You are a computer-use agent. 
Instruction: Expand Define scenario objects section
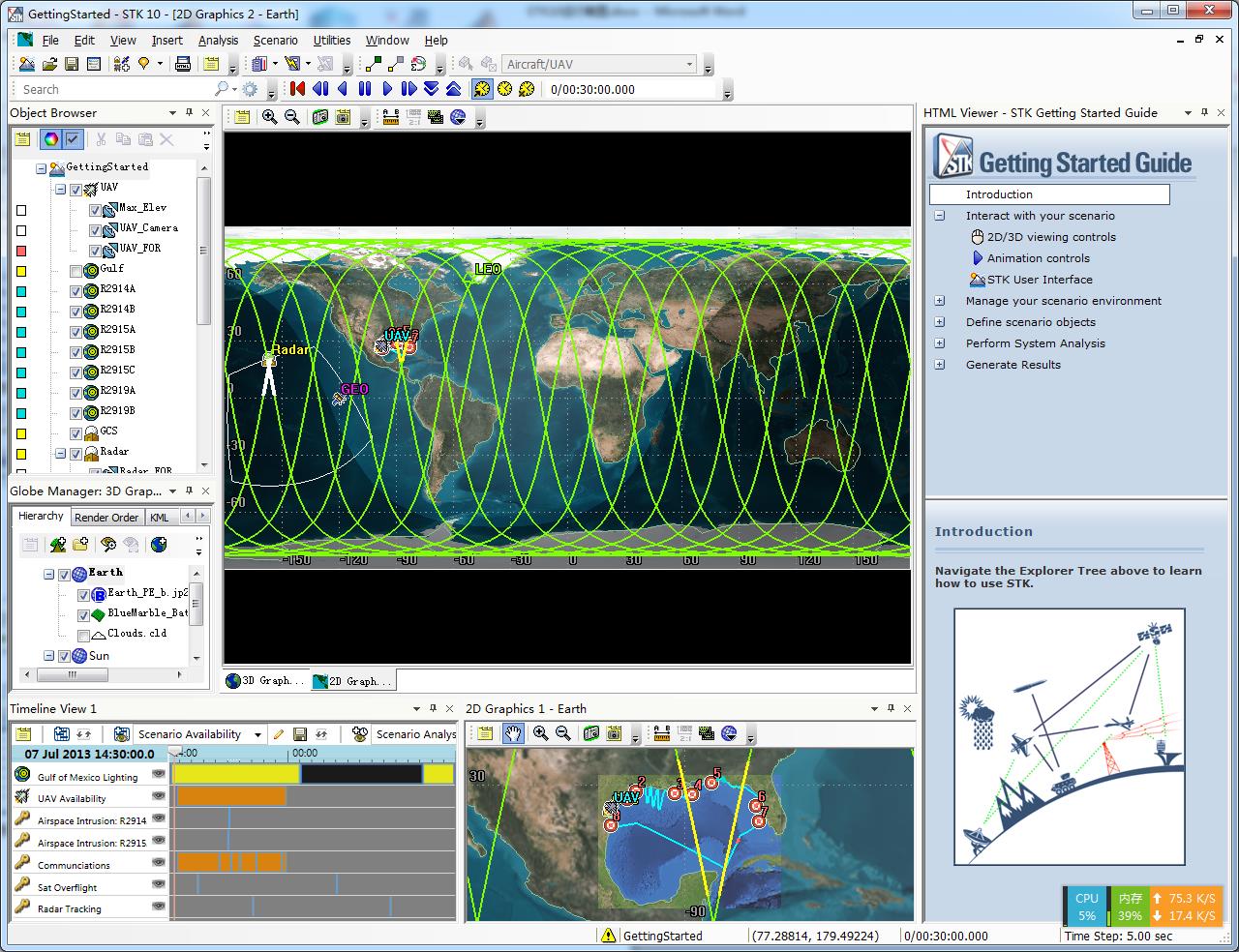[x=939, y=322]
